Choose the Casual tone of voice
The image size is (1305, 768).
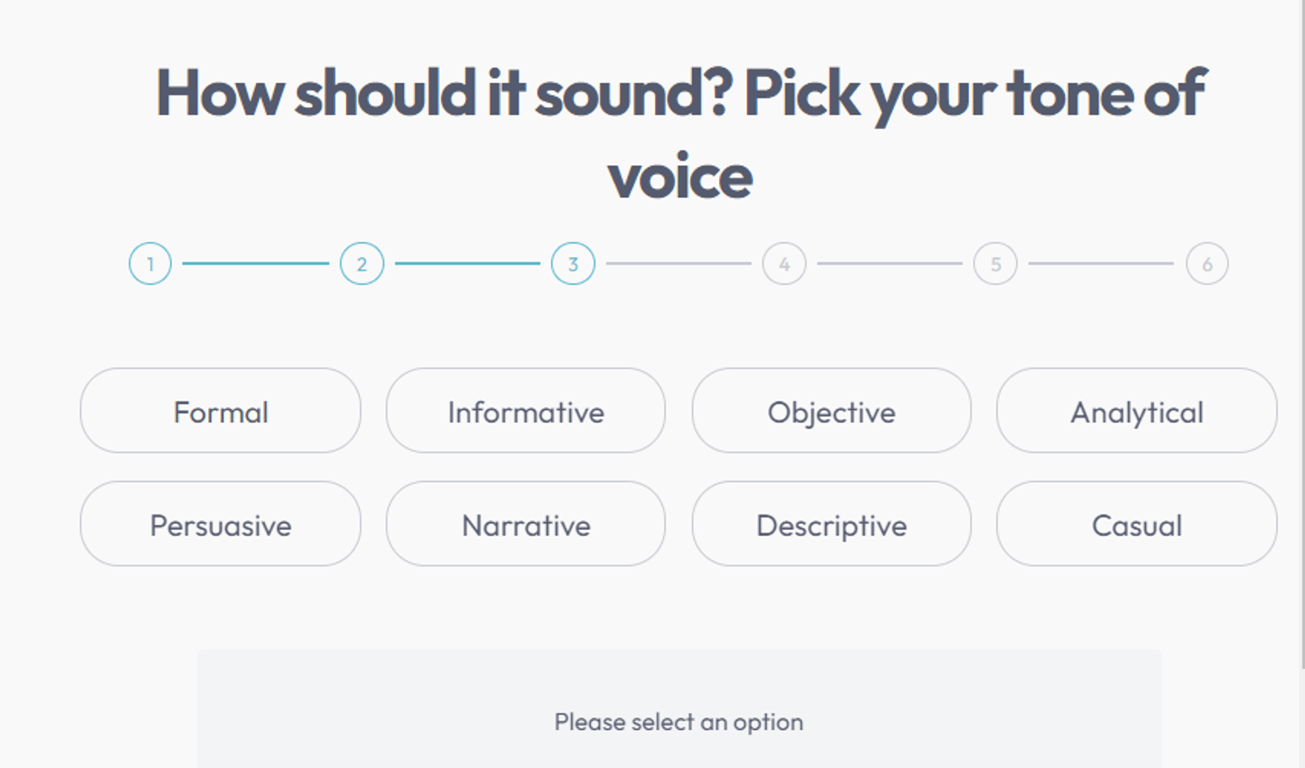tap(1136, 524)
